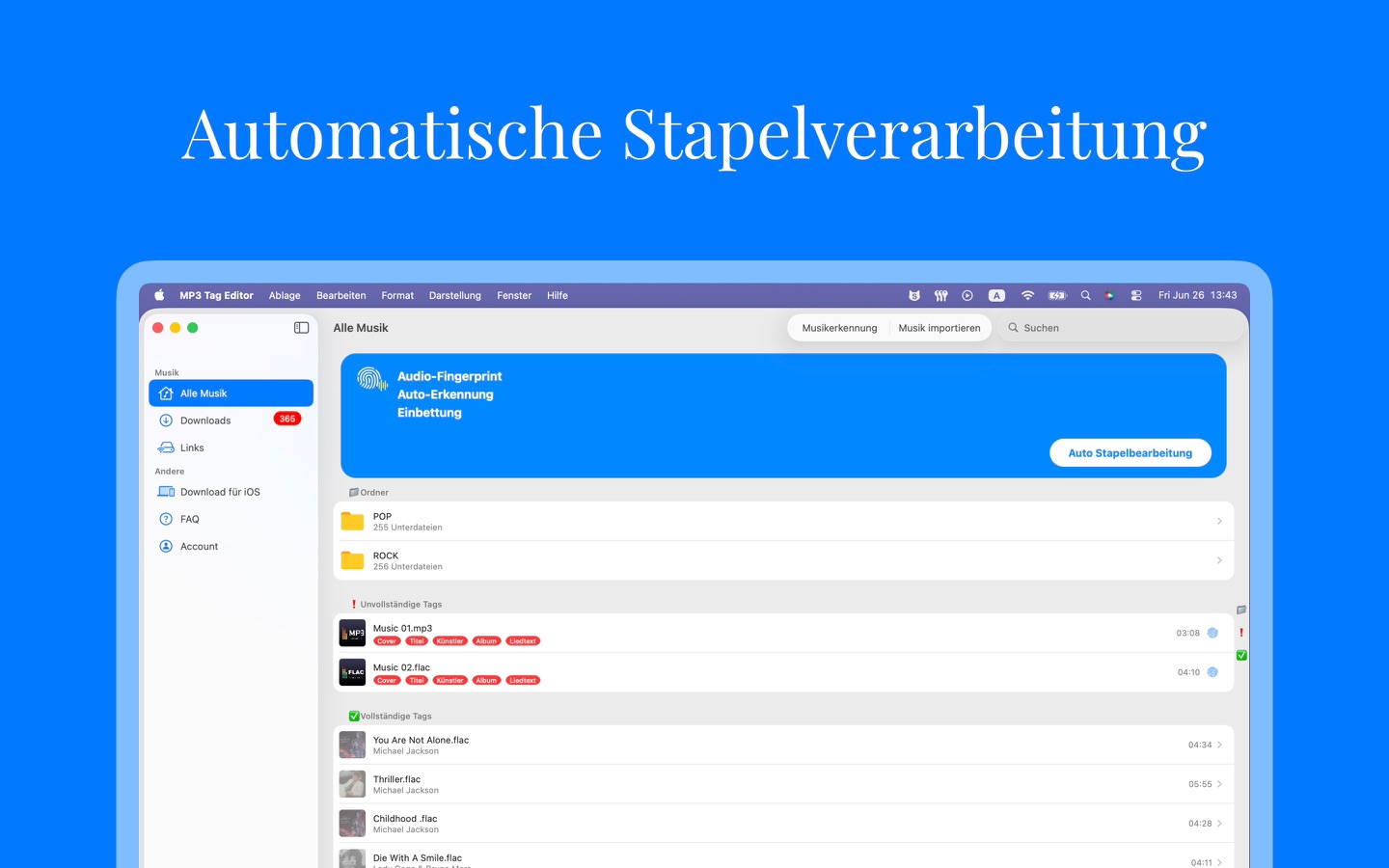
Task: Click the Links icon in the sidebar
Action: pos(166,448)
